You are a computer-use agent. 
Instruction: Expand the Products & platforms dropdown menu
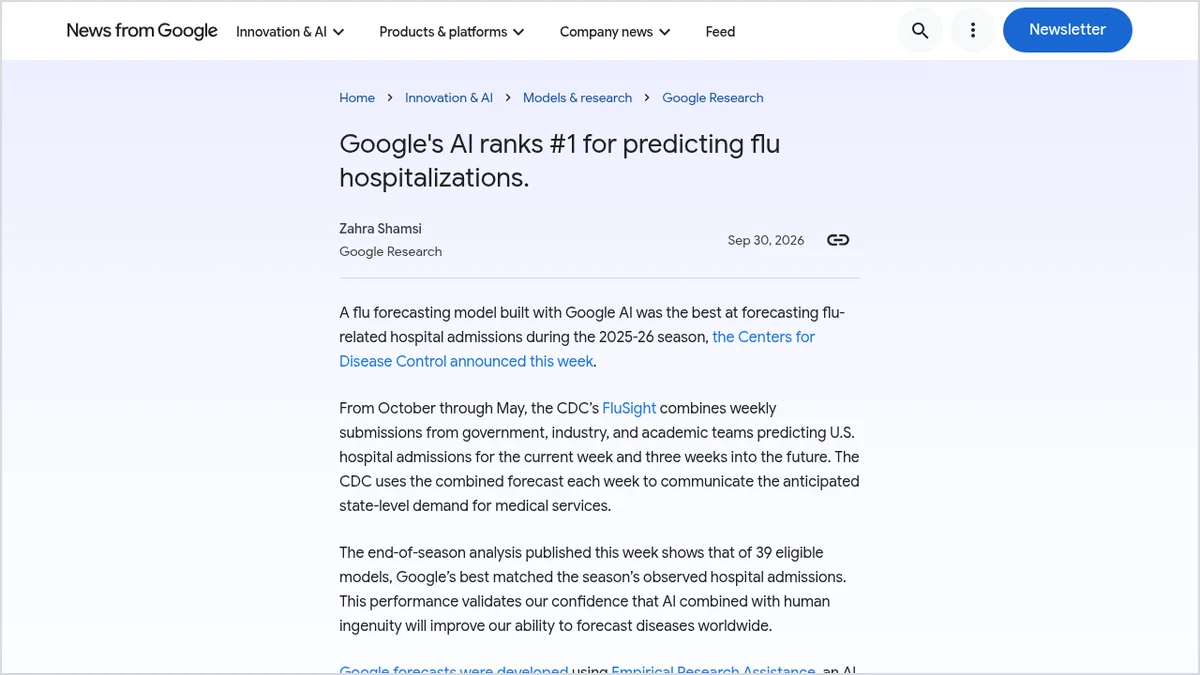coord(452,32)
